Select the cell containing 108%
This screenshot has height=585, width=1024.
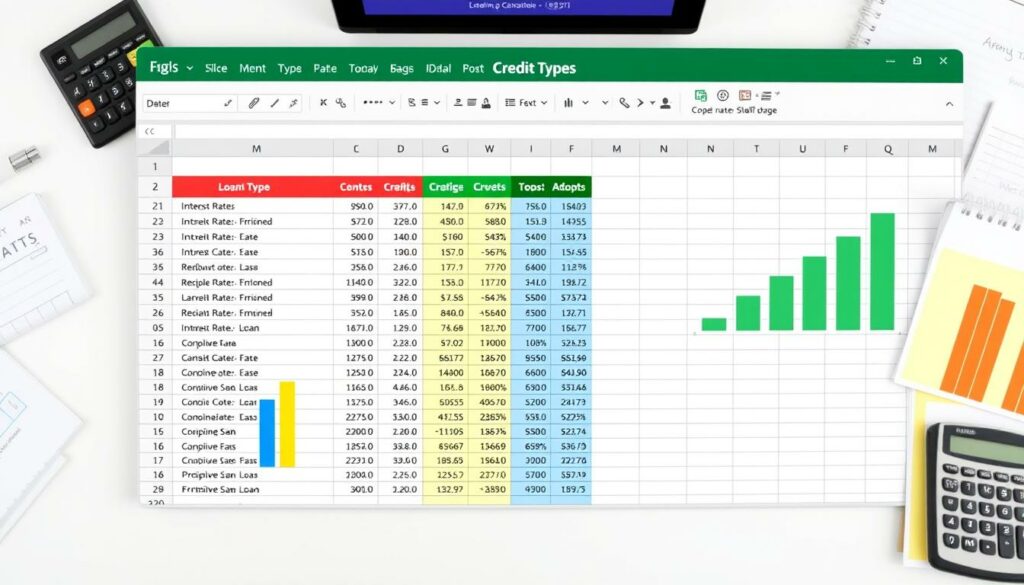(530, 343)
